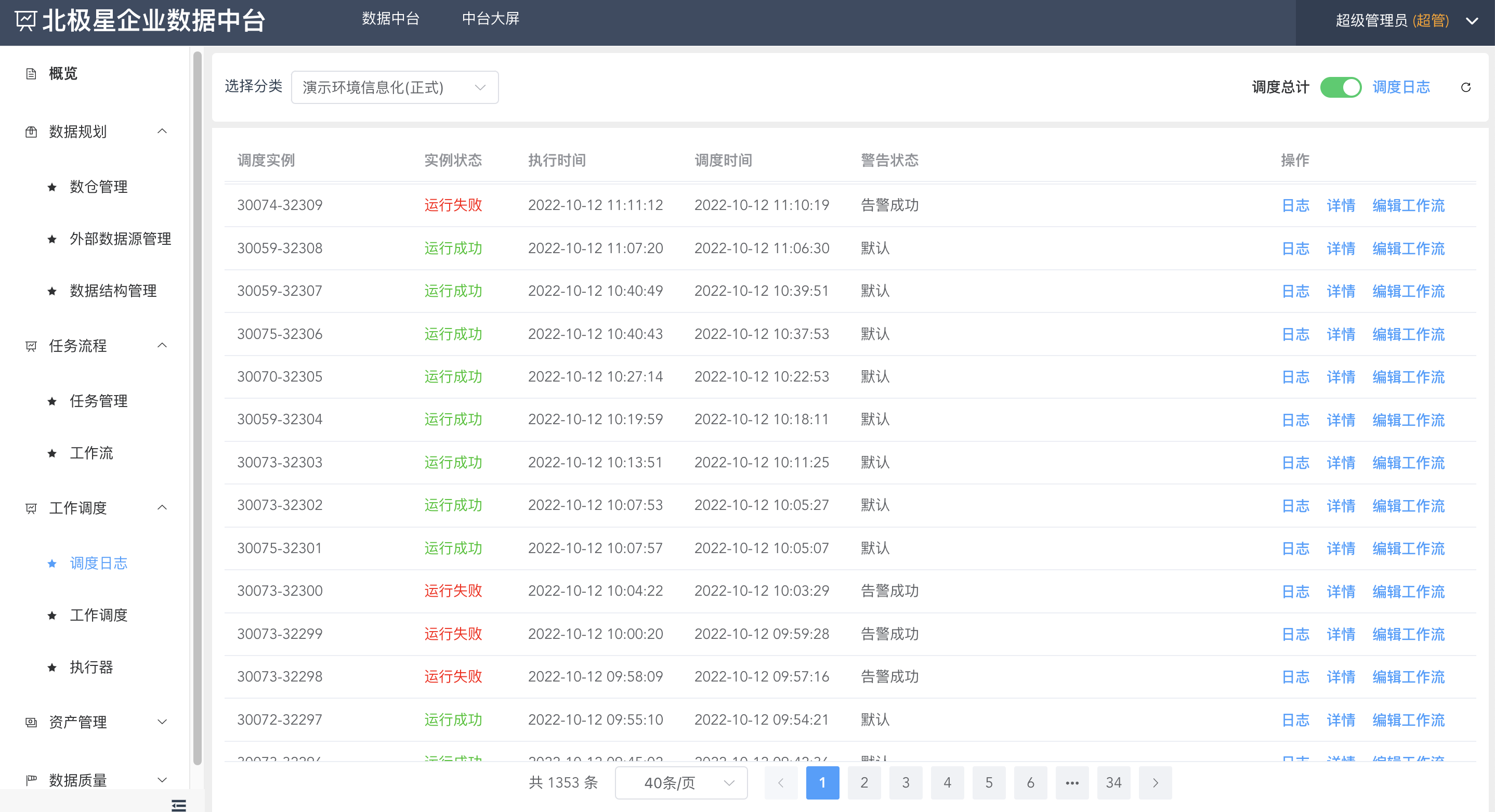Click 运行失败 status for 30073-32299
Viewport: 1495px width, 812px height.
pyautogui.click(x=453, y=634)
